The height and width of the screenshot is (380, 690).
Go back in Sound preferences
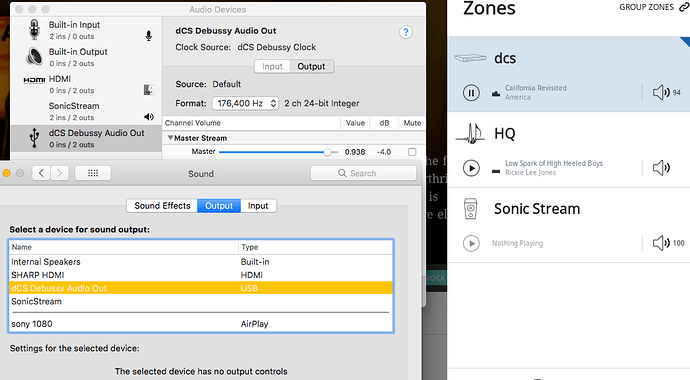point(41,173)
